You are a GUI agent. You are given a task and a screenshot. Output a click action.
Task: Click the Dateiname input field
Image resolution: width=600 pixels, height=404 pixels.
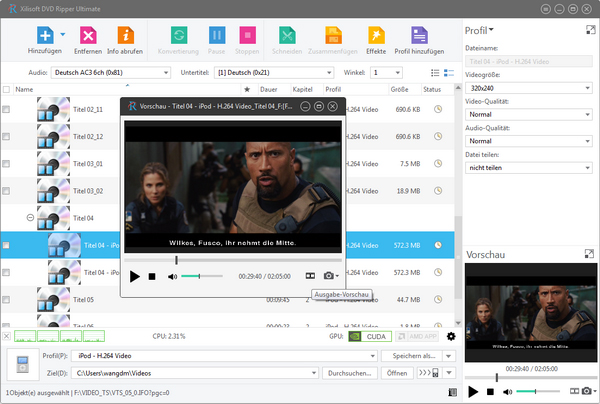528,61
